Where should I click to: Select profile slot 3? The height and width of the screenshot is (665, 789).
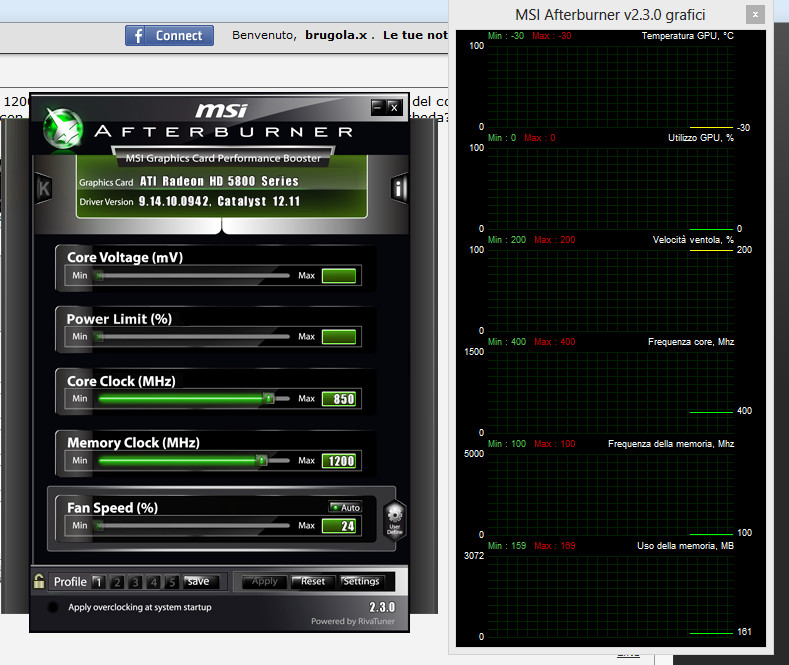click(135, 582)
